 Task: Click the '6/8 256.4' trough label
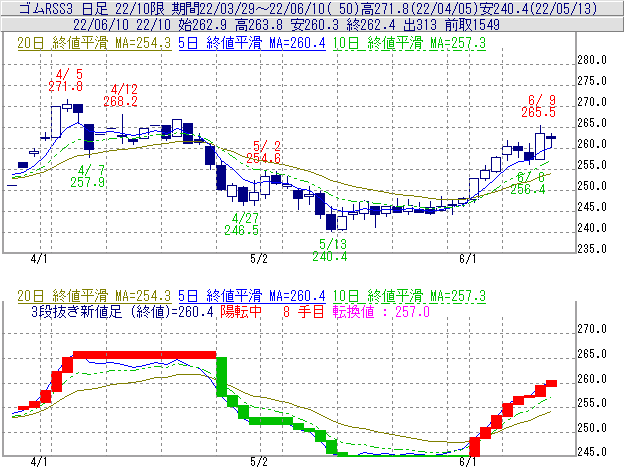[x=528, y=183]
